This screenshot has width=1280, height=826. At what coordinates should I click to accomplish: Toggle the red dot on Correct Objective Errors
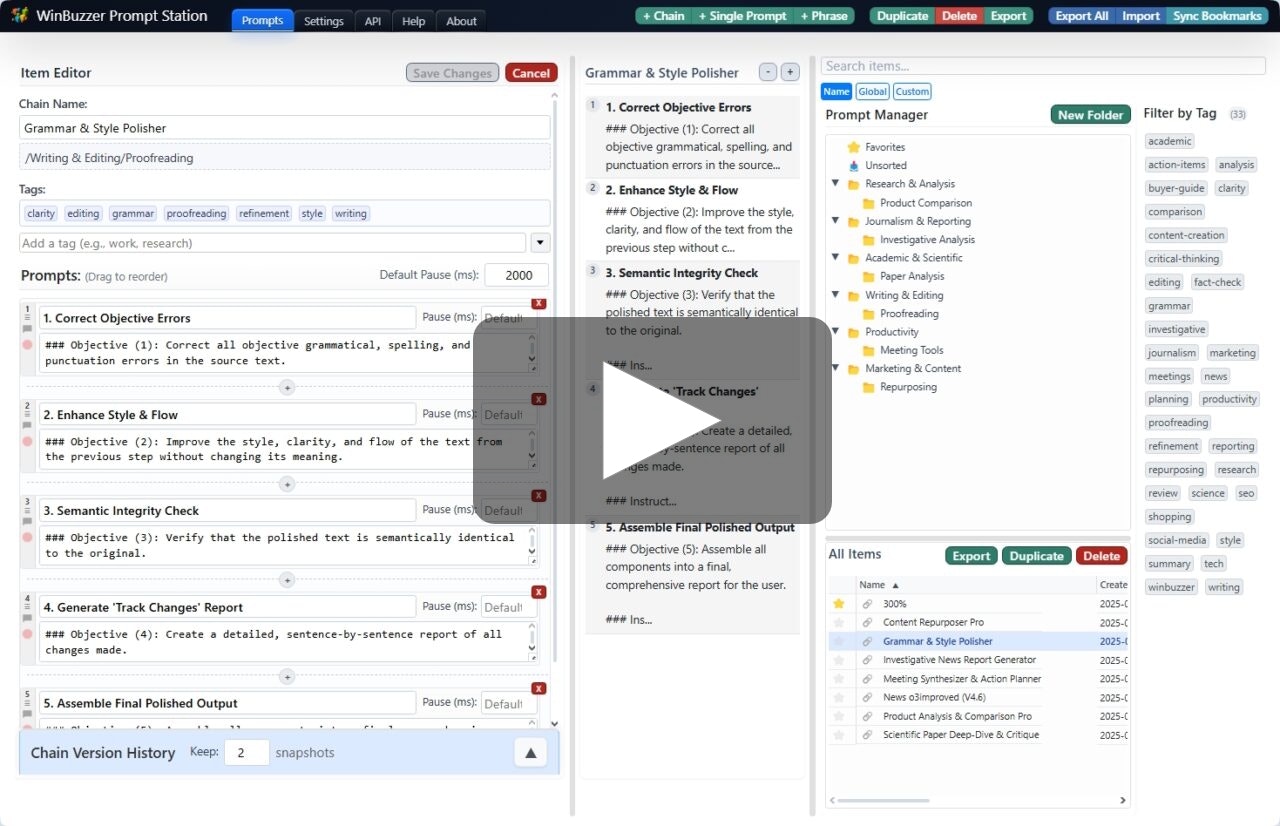tap(28, 345)
